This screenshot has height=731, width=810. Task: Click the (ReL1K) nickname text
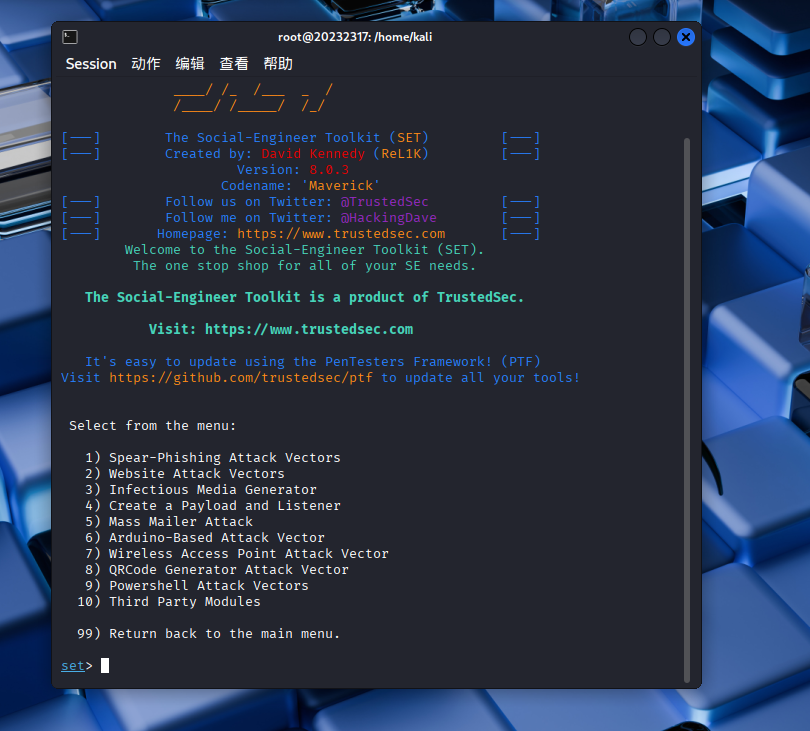tap(401, 154)
